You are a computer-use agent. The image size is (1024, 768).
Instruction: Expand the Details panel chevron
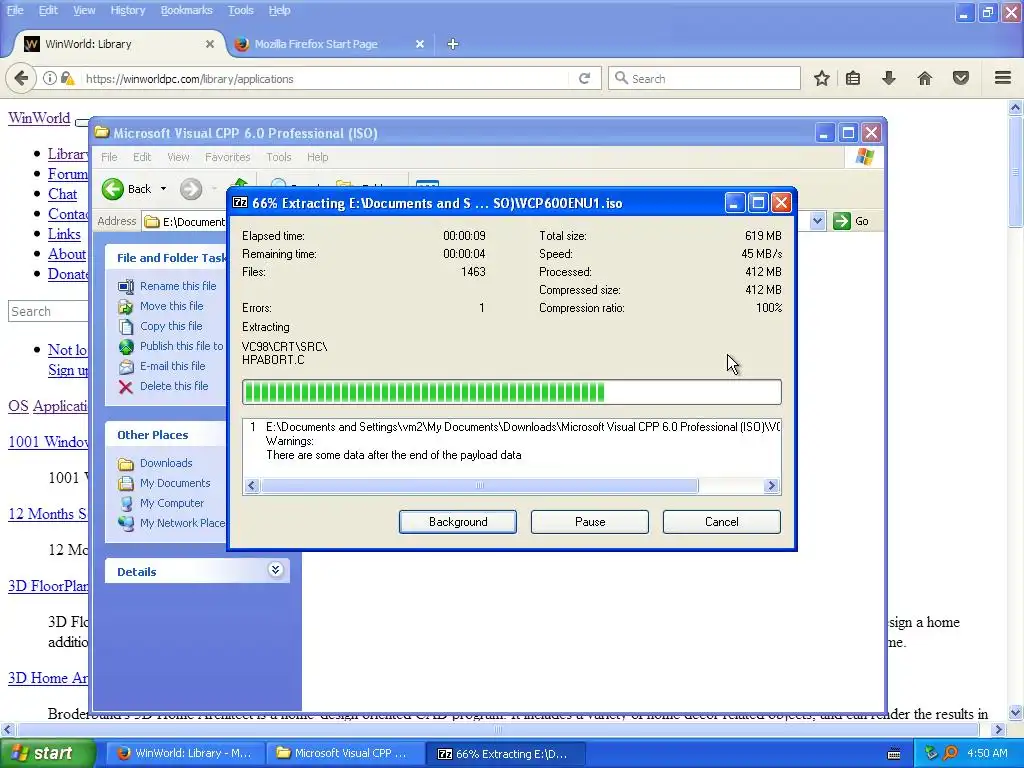coord(275,570)
